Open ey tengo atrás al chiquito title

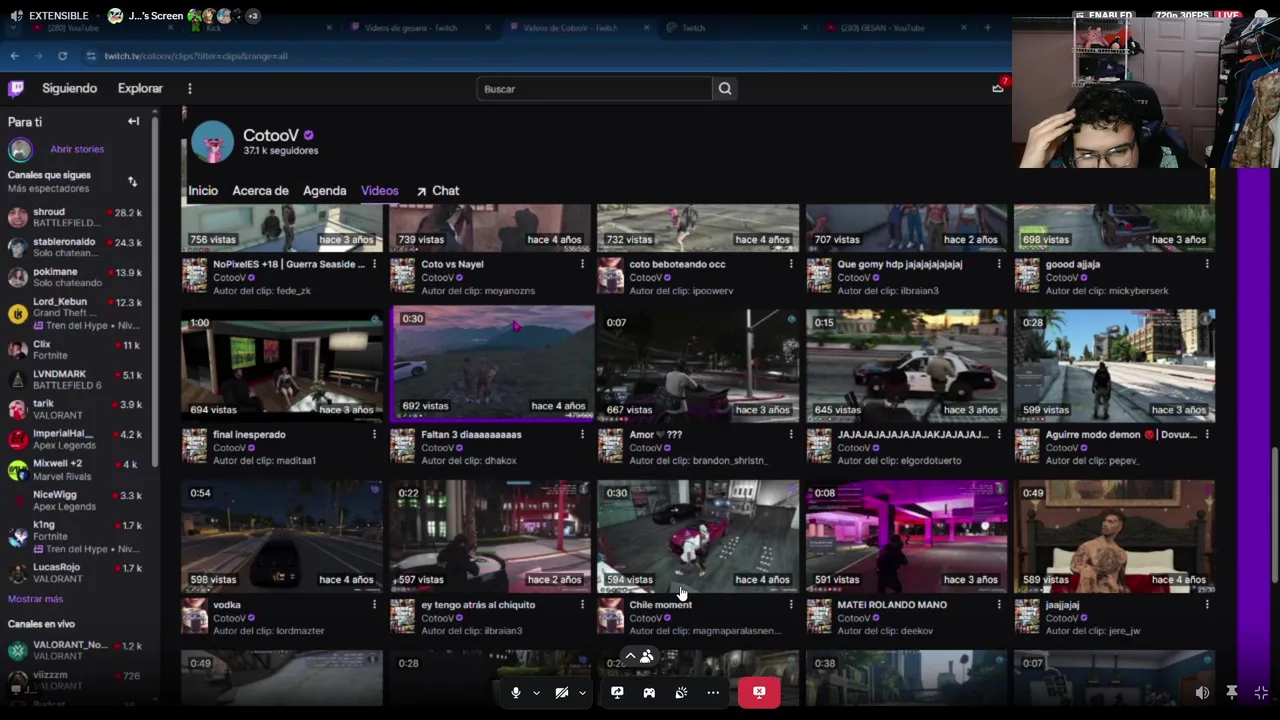(478, 604)
